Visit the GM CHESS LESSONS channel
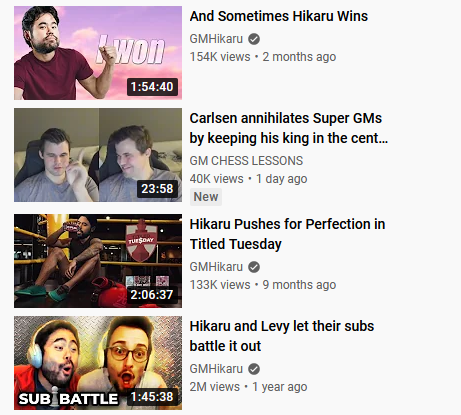This screenshot has height=415, width=461. (x=246, y=161)
